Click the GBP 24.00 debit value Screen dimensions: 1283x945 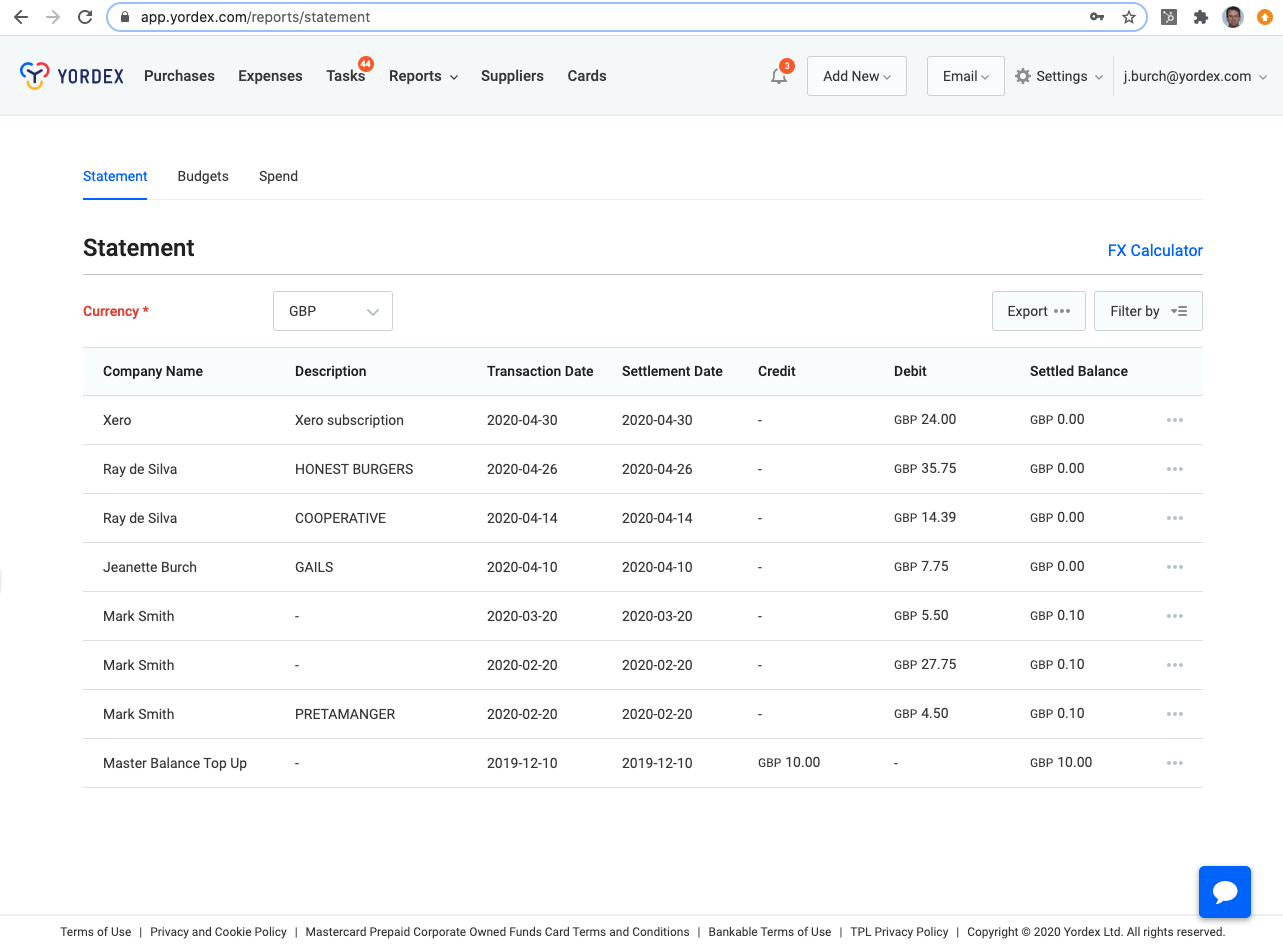(x=925, y=419)
